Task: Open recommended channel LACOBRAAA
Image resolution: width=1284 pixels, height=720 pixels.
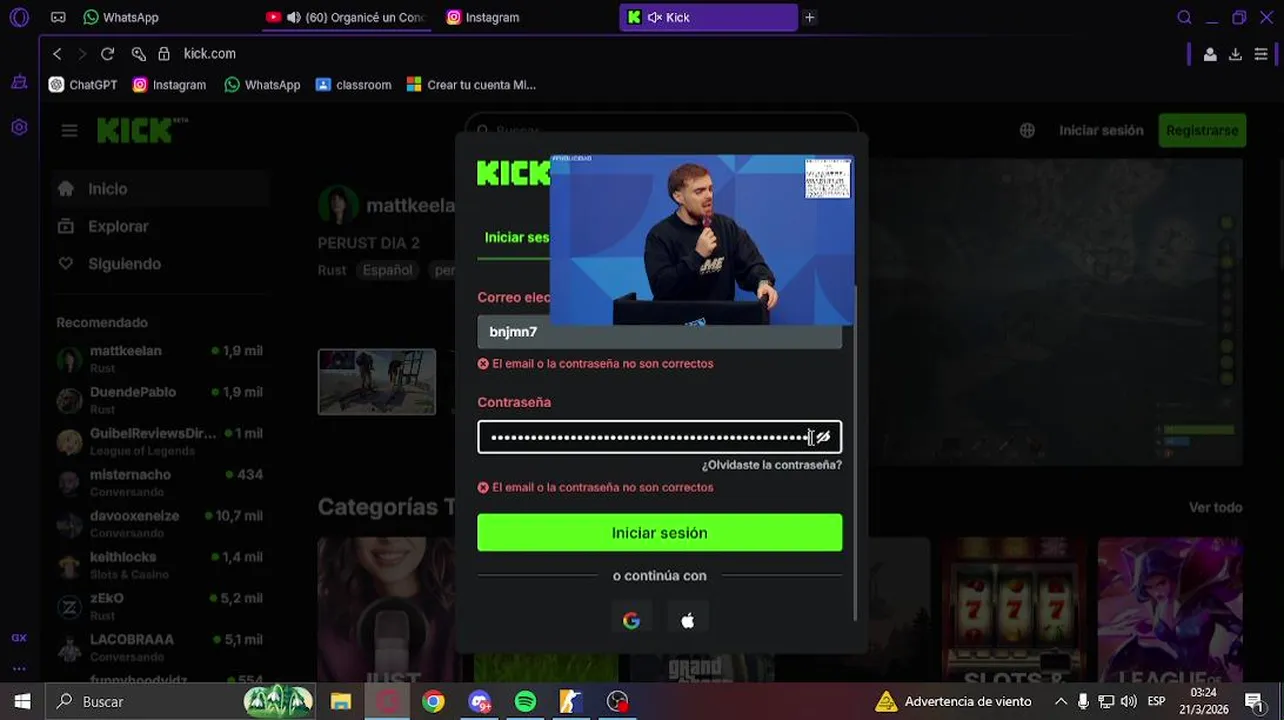Action: click(x=160, y=647)
